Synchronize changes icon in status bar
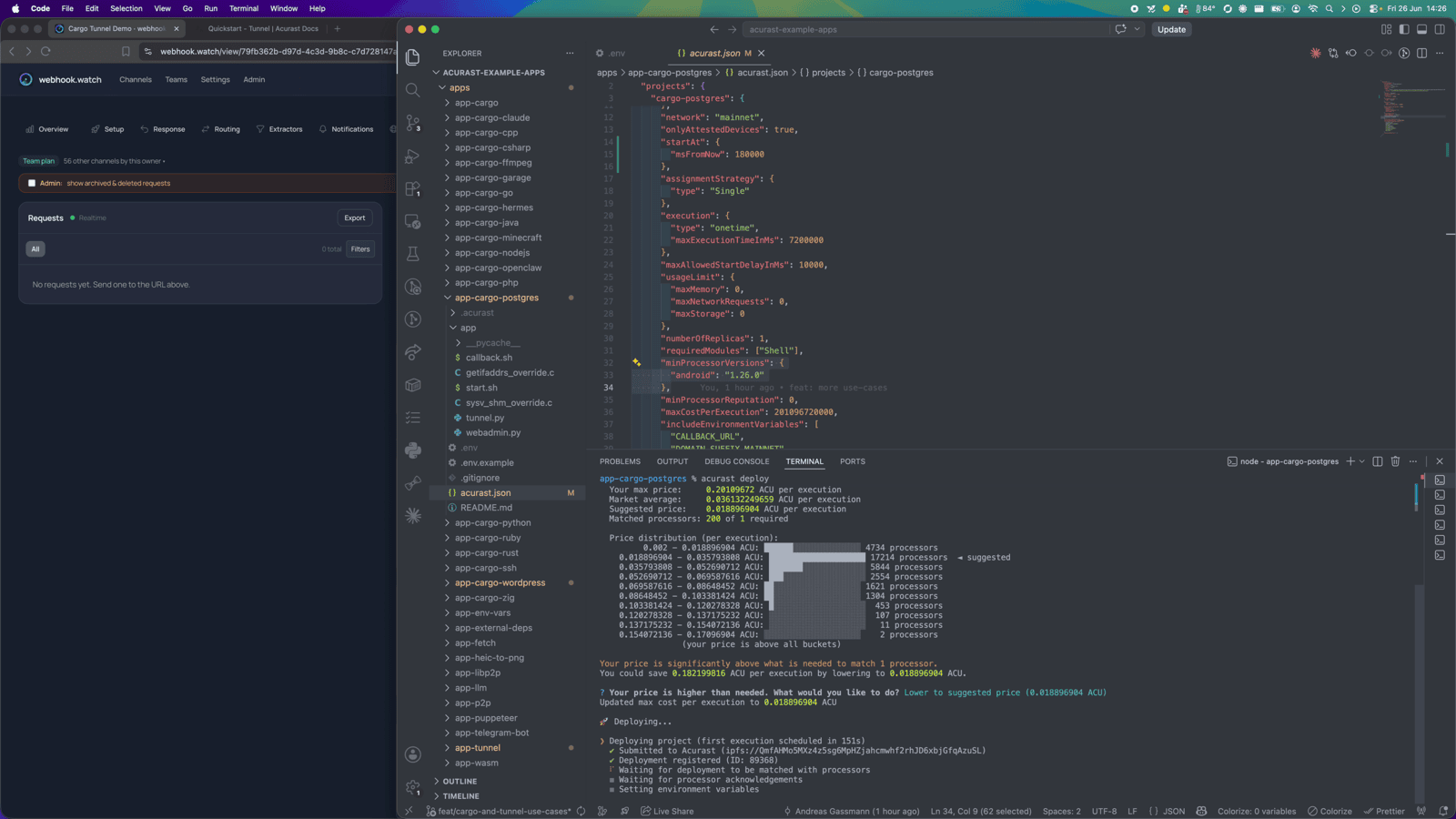The width and height of the screenshot is (1456, 819). point(581,811)
